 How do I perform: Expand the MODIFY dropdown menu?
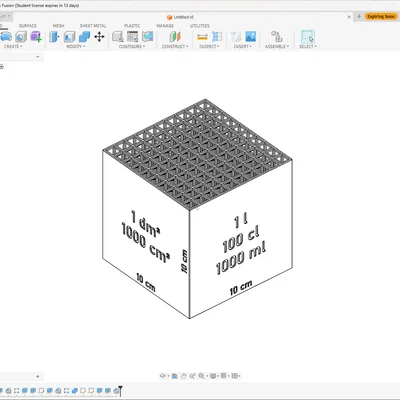click(76, 46)
